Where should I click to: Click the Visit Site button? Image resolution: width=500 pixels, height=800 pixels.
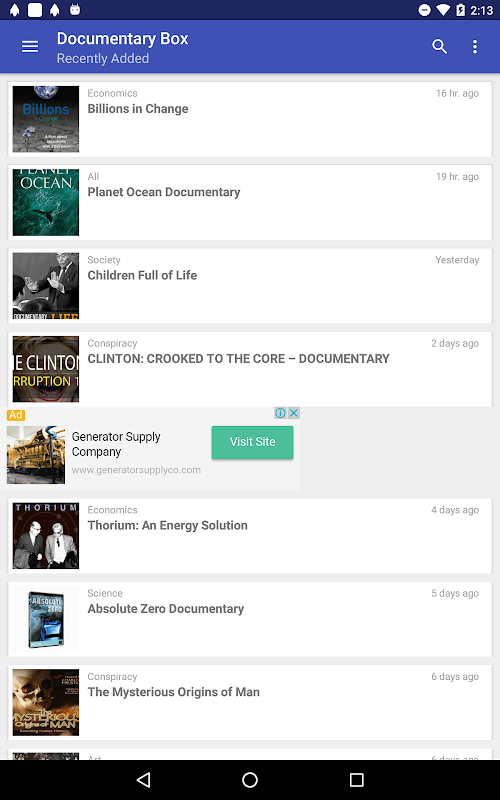(x=253, y=442)
